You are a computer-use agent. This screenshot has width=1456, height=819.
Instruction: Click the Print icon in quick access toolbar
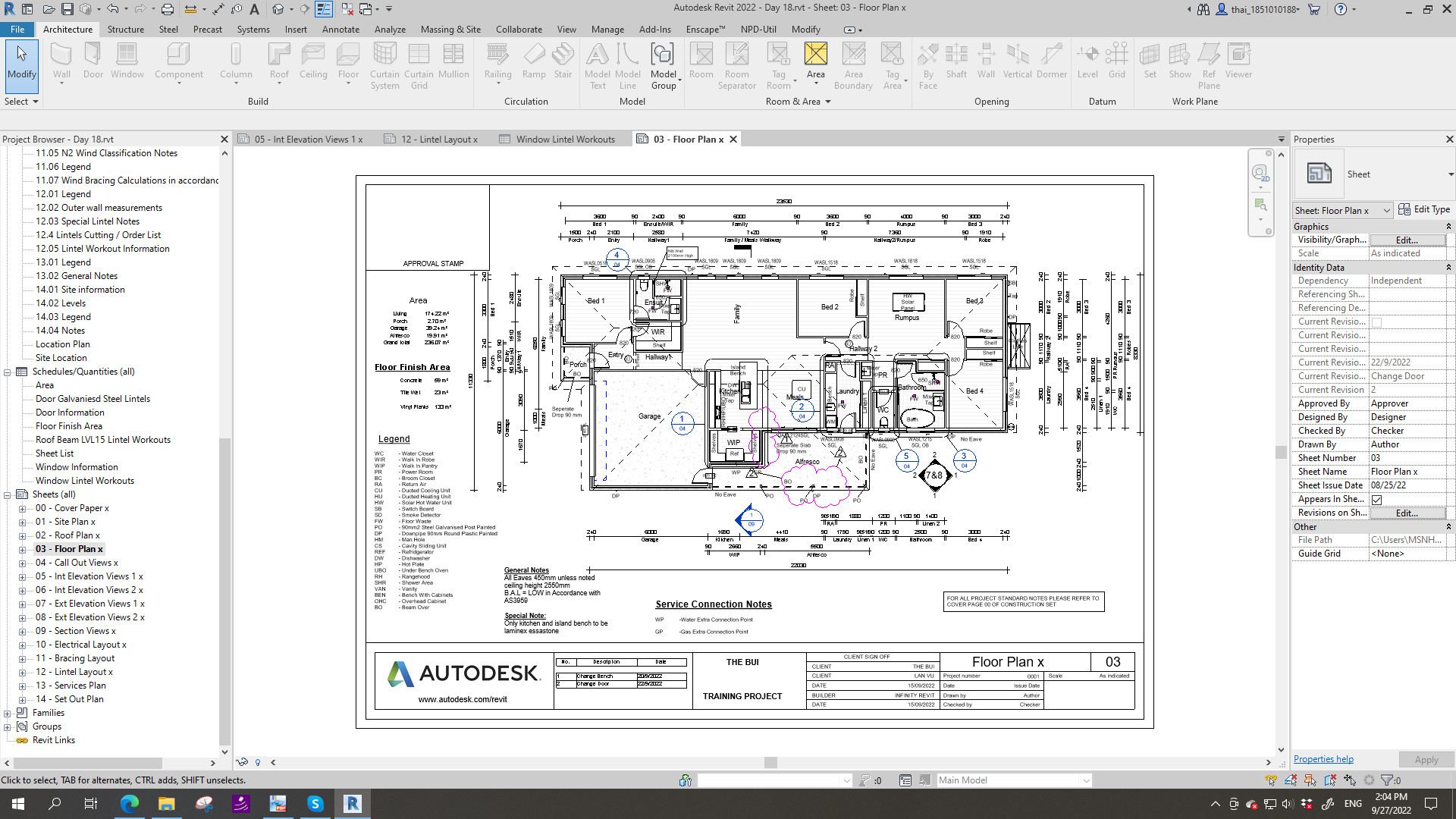[168, 9]
